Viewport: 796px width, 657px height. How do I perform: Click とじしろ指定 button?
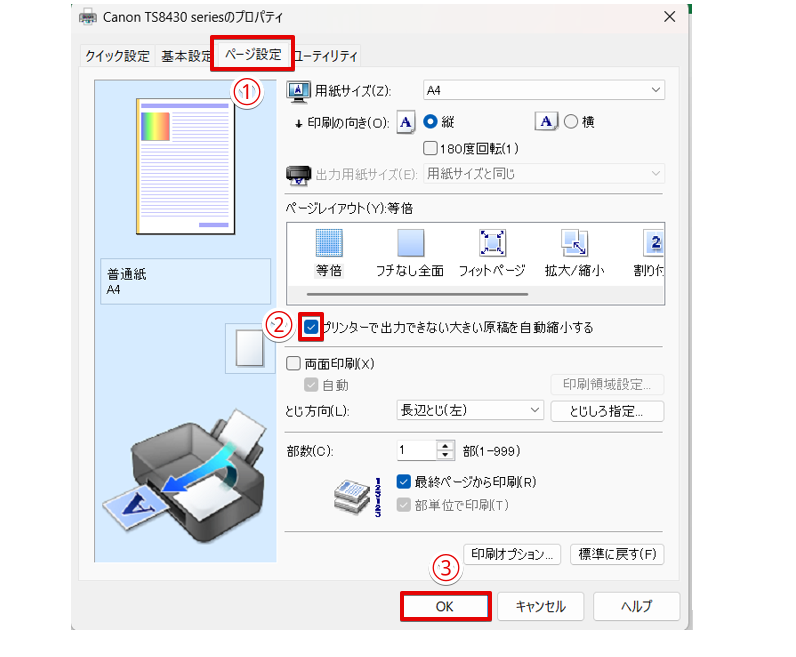tap(607, 411)
